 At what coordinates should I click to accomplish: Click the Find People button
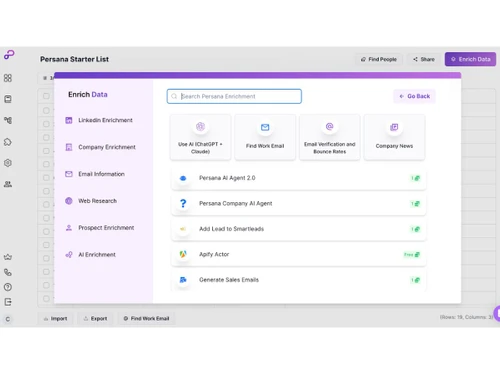tap(378, 59)
